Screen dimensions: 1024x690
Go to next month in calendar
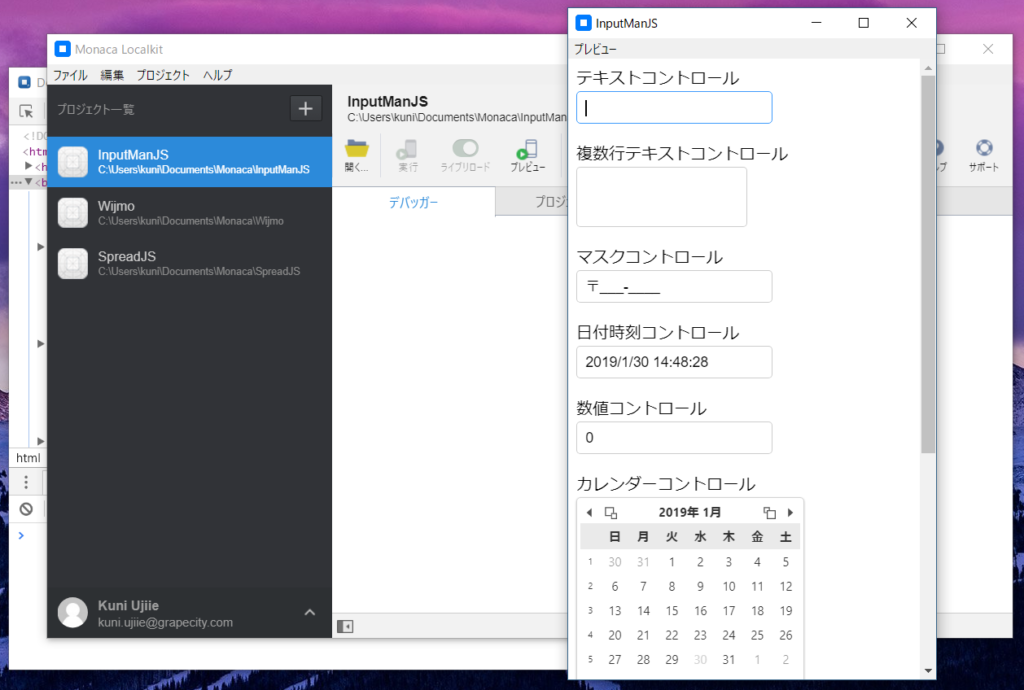[x=790, y=512]
